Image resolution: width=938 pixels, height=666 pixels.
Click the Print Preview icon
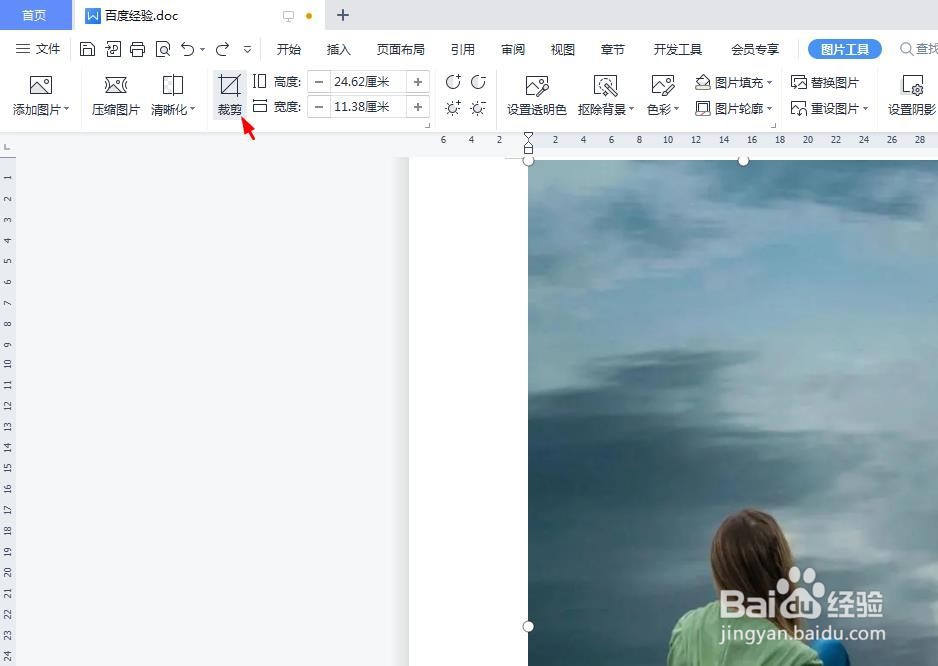click(x=163, y=49)
